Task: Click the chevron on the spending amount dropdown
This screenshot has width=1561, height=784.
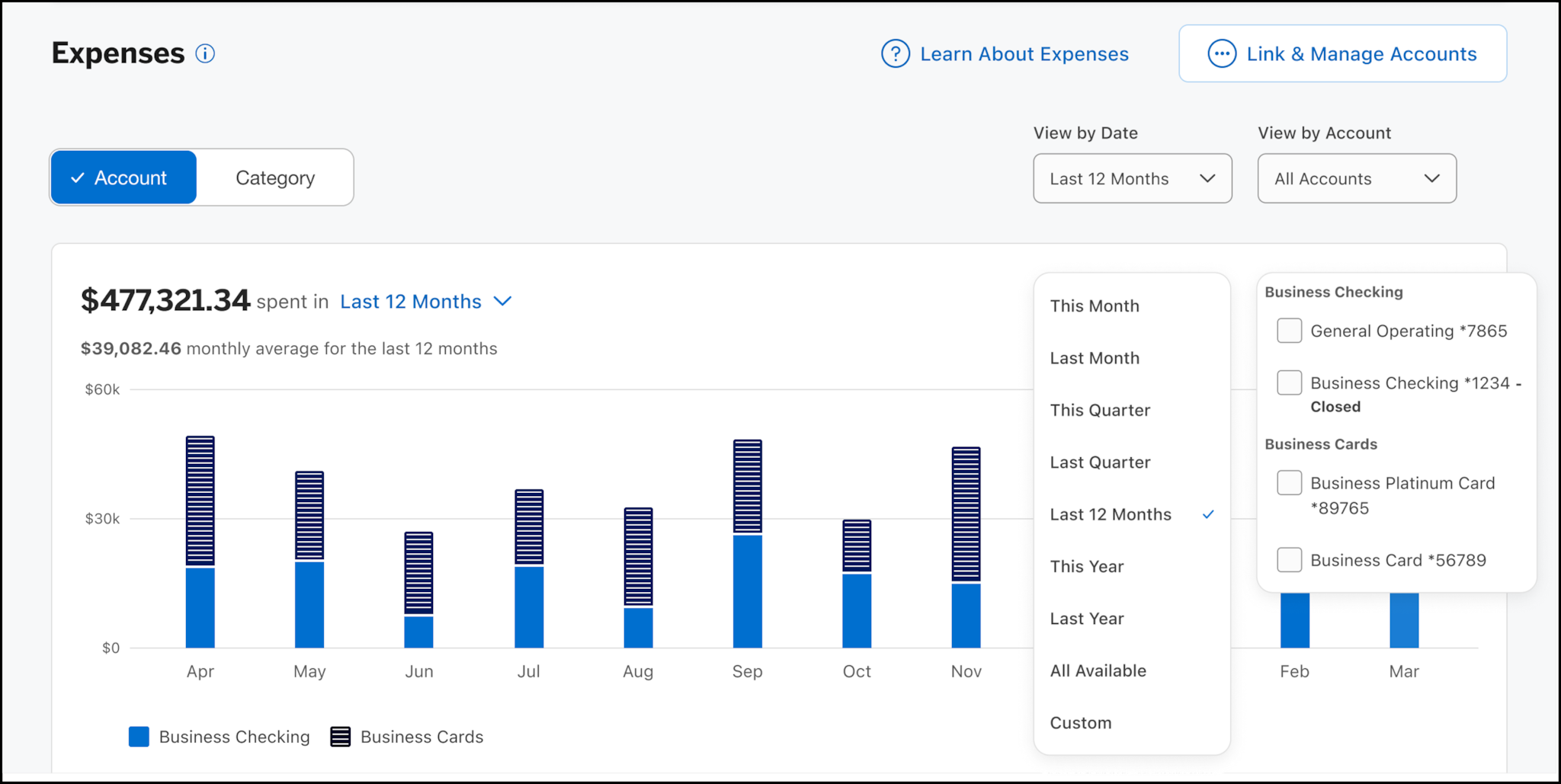Action: [x=503, y=302]
